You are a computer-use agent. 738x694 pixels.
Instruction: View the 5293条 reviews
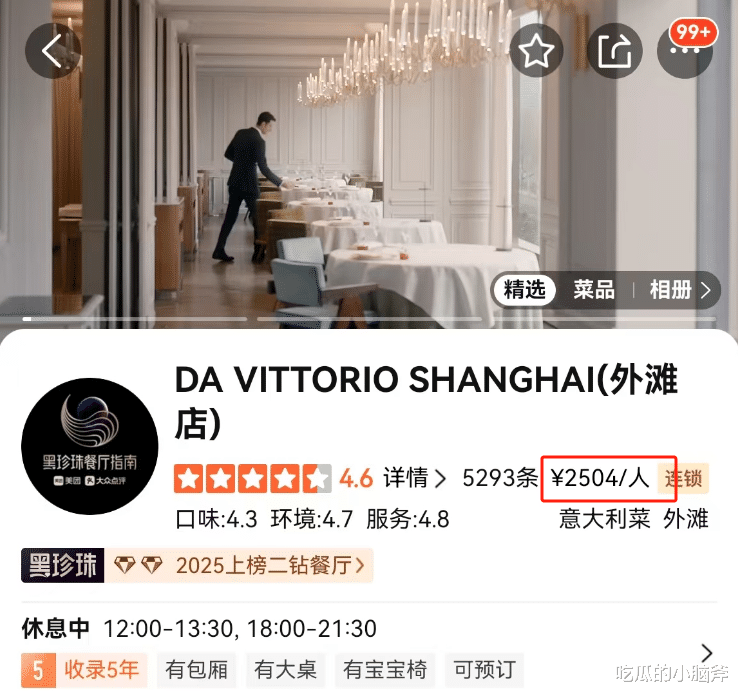pos(500,478)
